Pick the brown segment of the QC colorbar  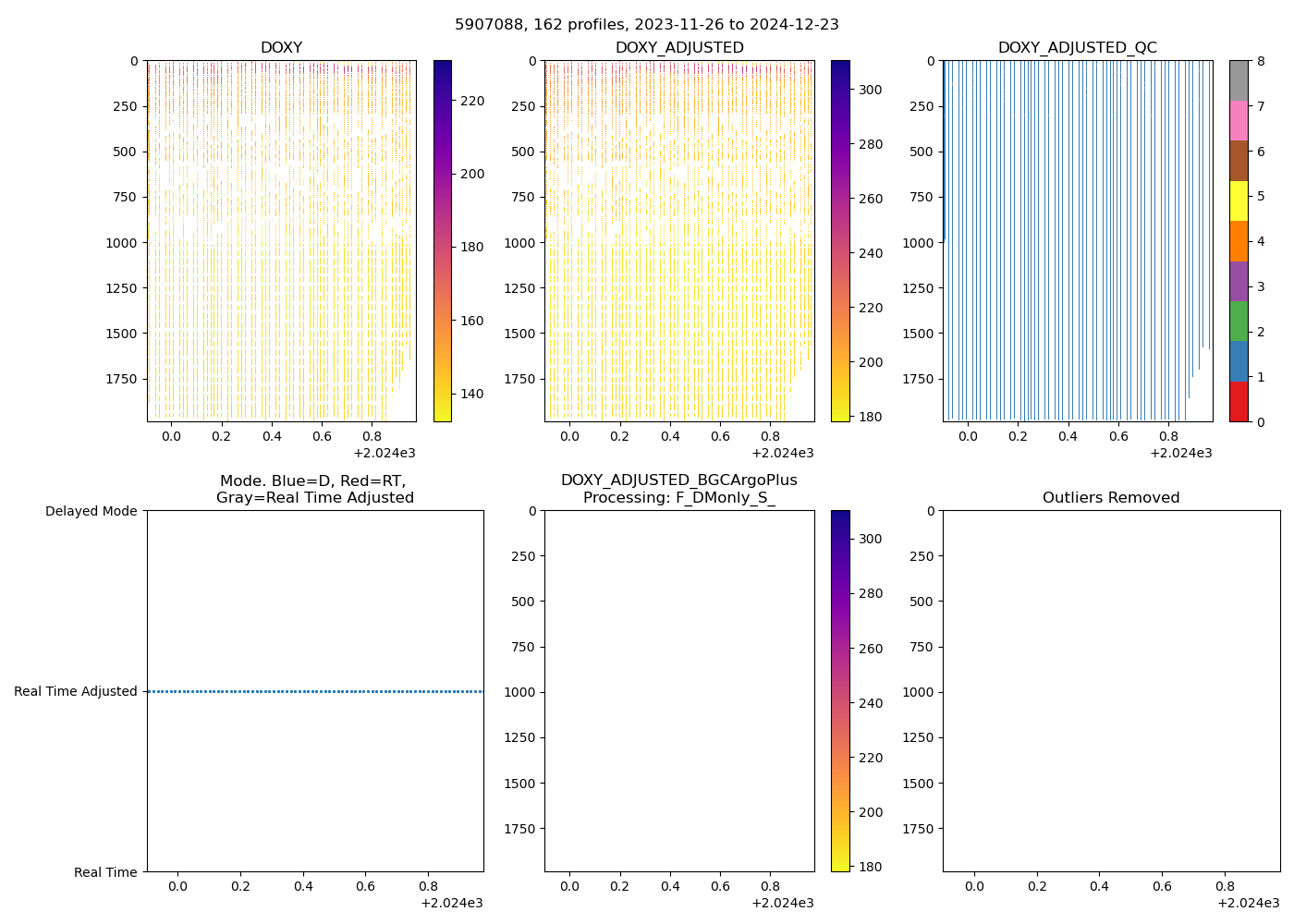point(1239,161)
